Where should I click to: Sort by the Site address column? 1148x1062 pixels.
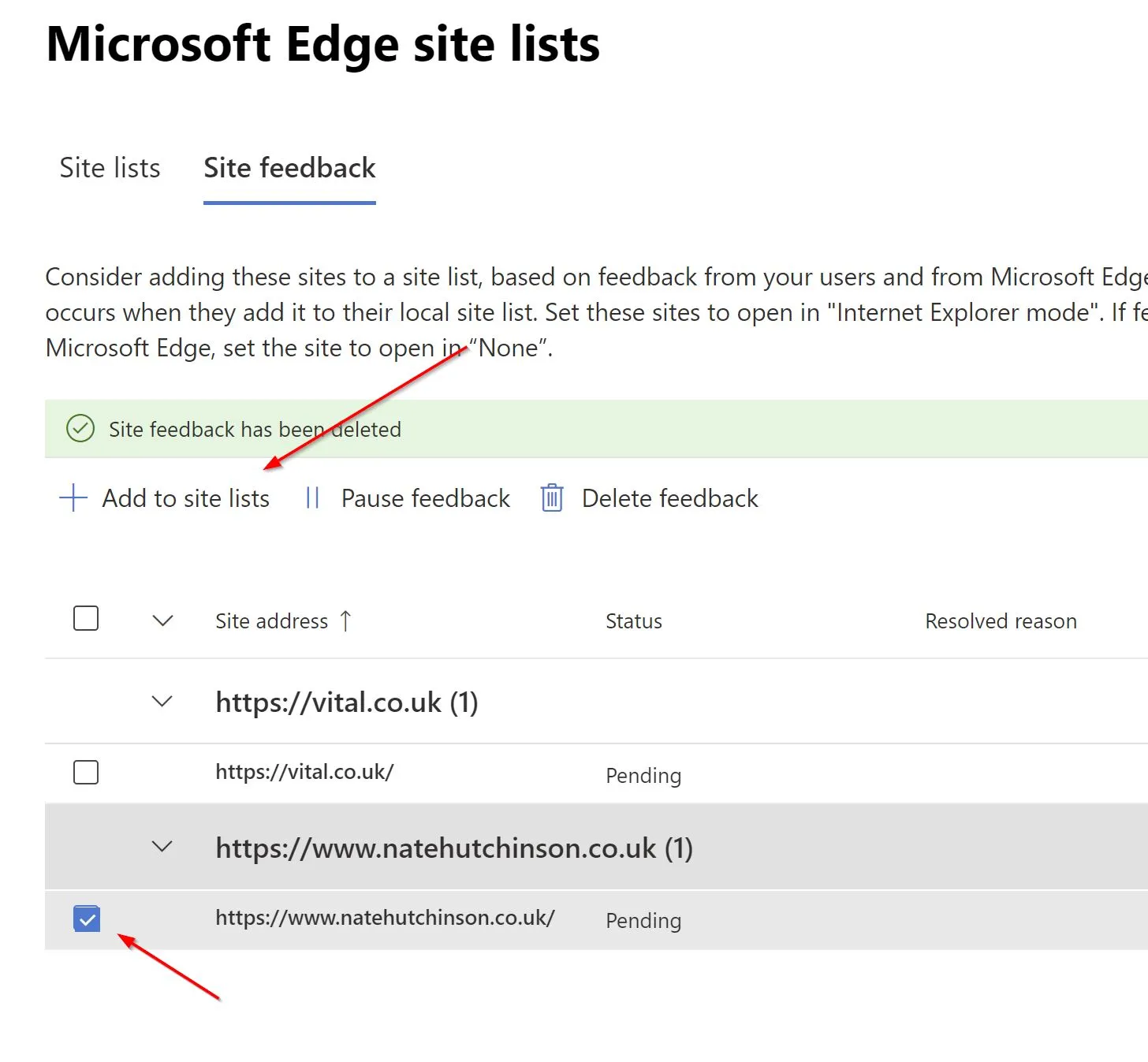click(271, 621)
